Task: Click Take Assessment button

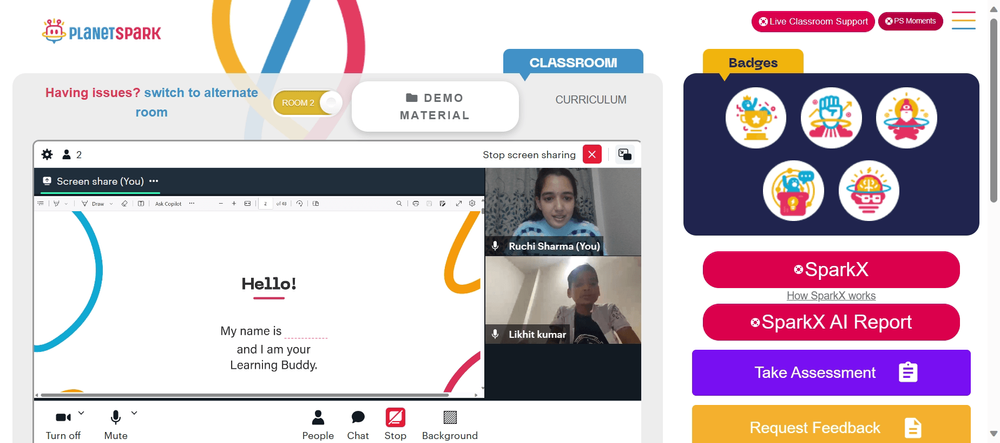Action: tap(831, 373)
